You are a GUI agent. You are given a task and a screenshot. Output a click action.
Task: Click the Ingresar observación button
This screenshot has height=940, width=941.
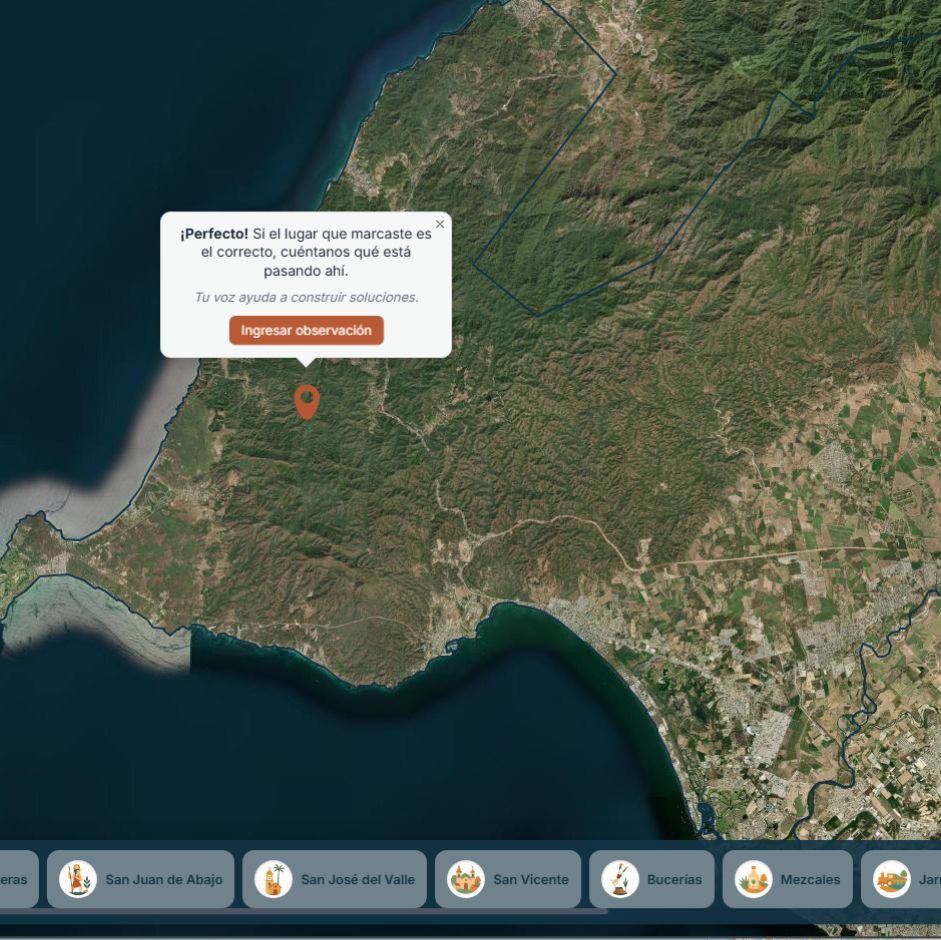[x=306, y=330]
